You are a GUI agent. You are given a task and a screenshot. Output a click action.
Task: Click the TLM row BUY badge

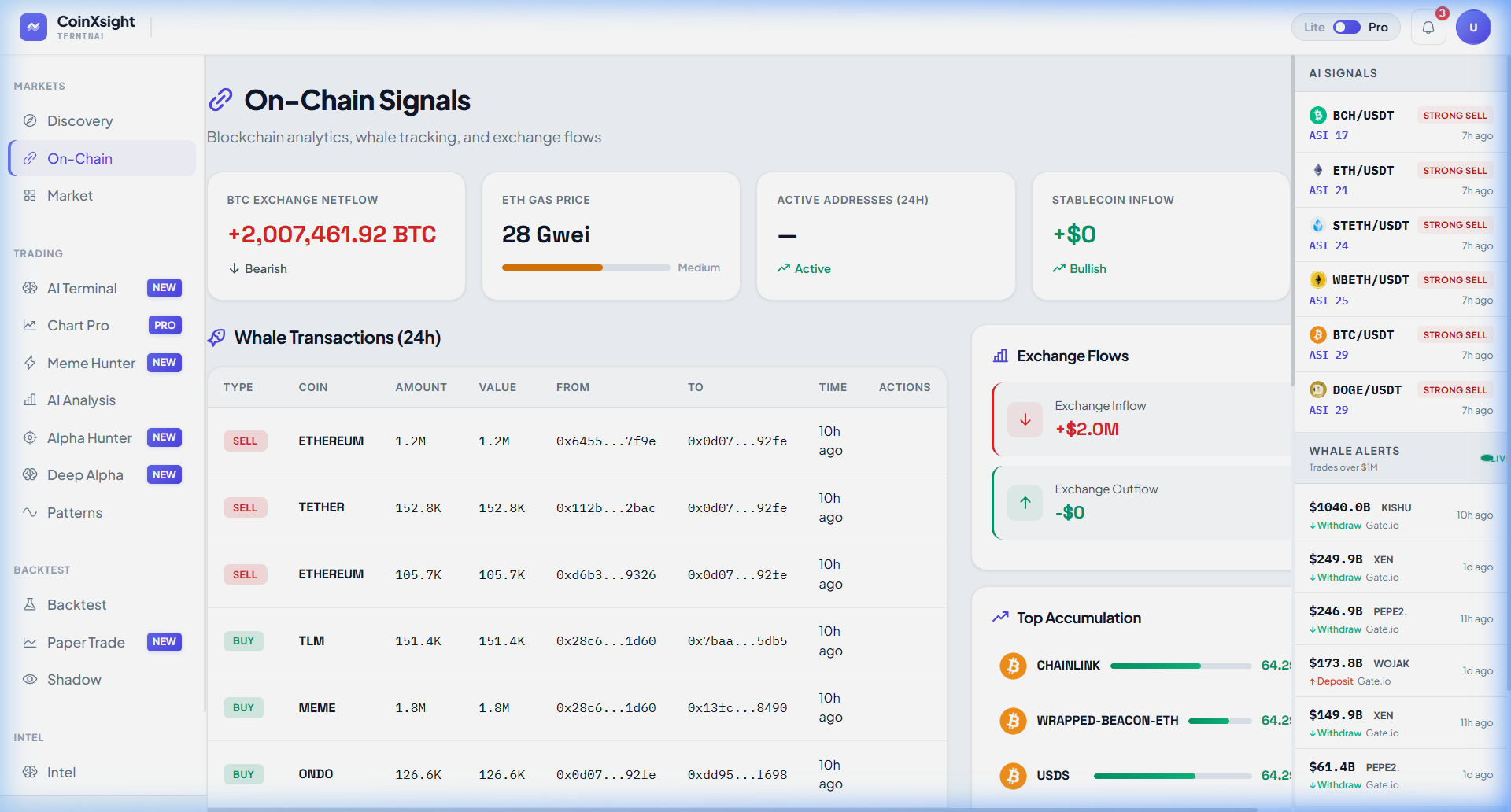[244, 641]
